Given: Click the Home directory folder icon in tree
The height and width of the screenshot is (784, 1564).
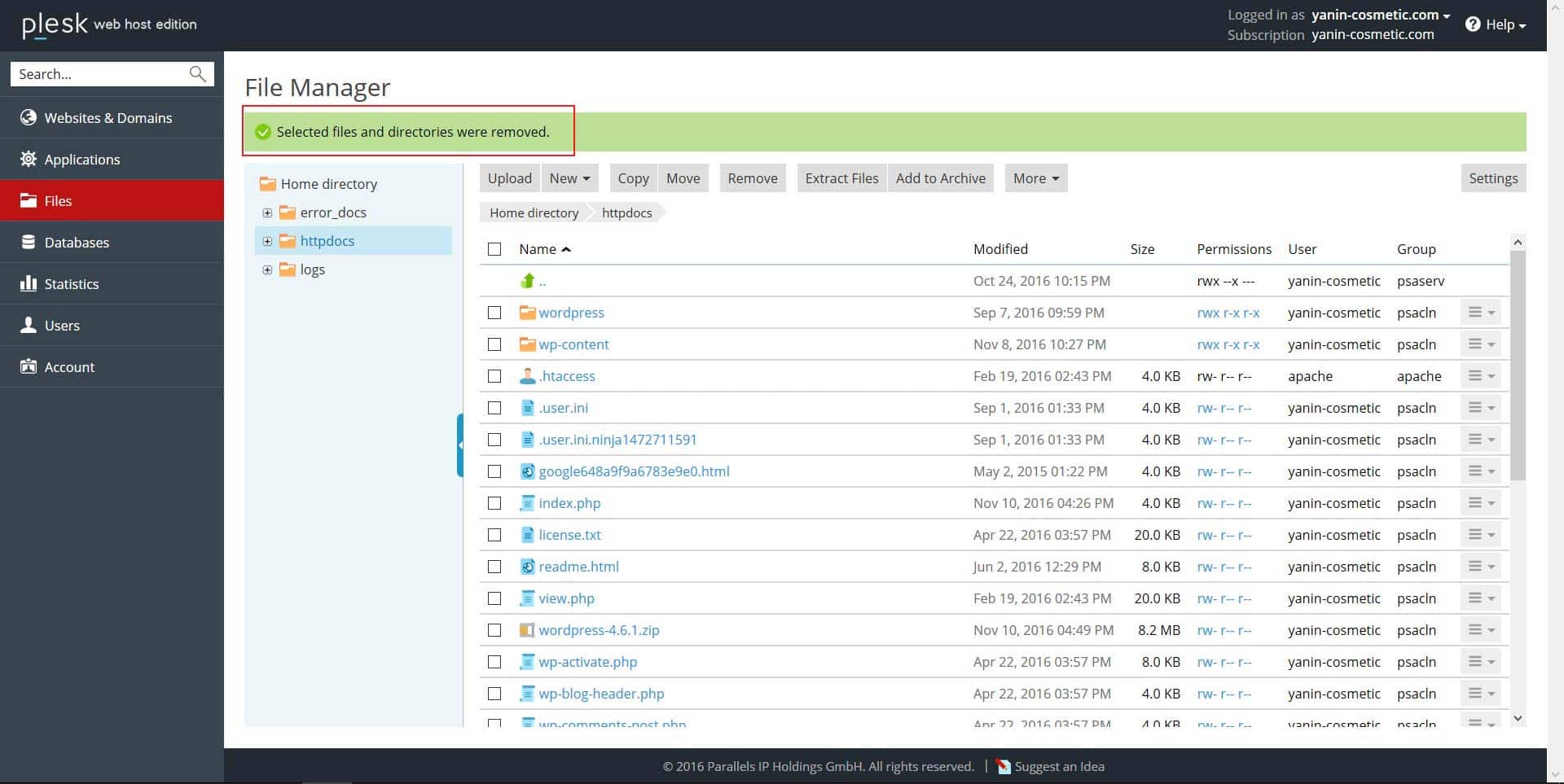Looking at the screenshot, I should tap(268, 184).
